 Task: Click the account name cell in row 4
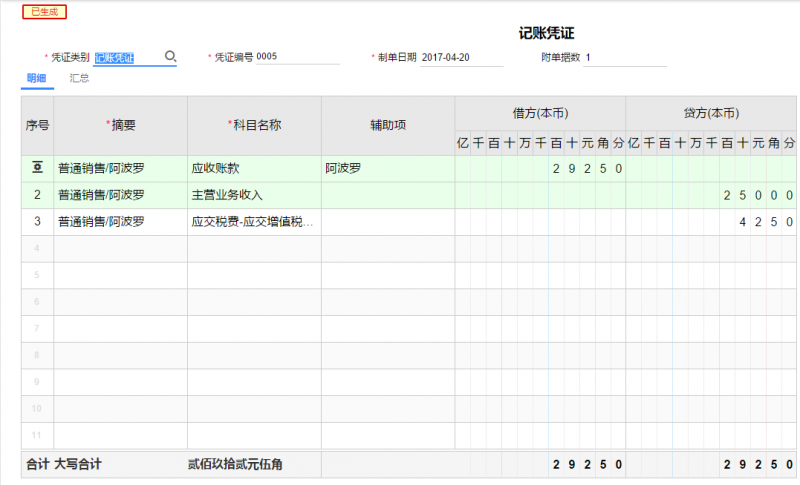[x=254, y=249]
